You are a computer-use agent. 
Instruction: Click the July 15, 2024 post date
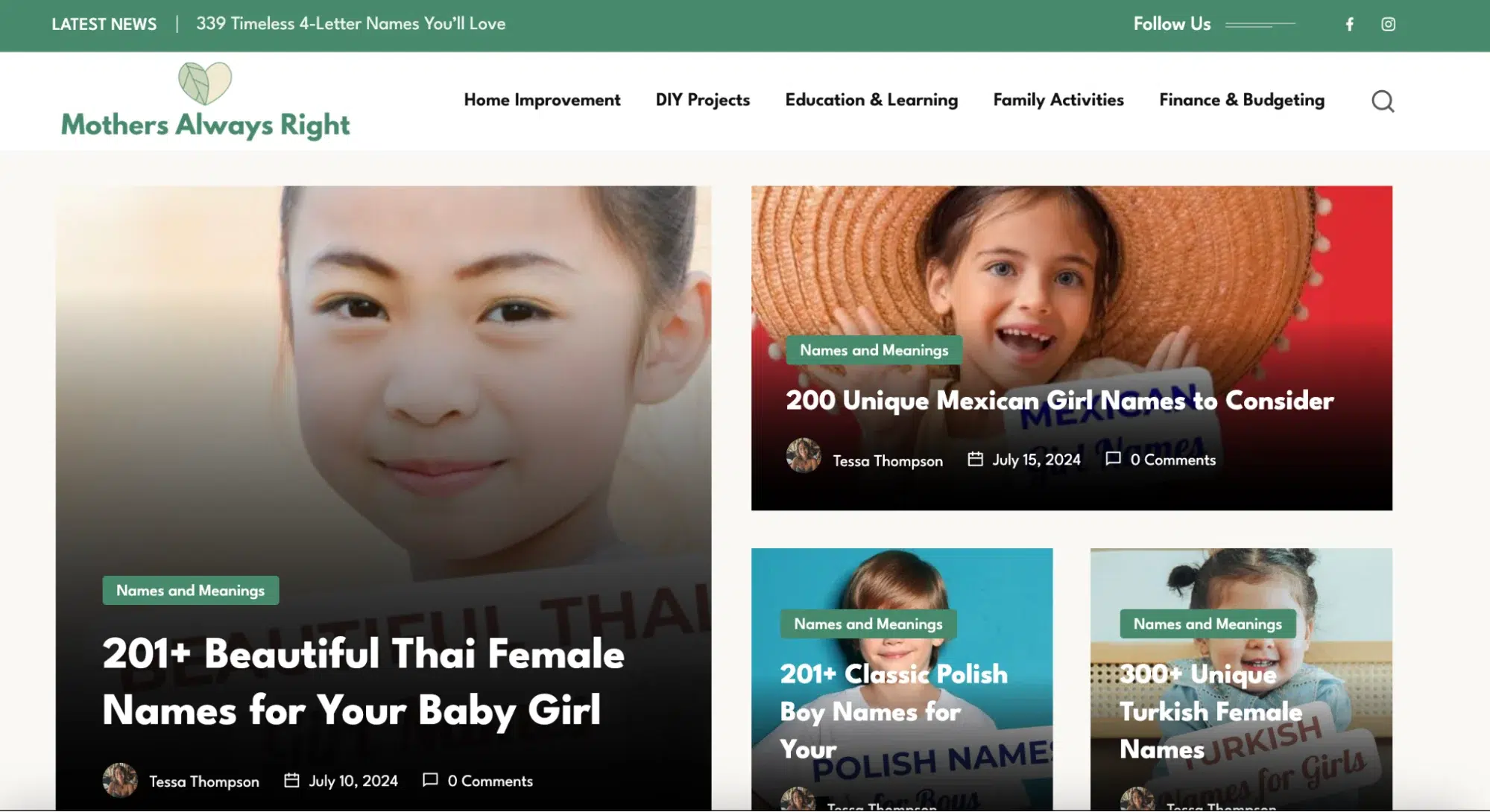[x=1036, y=460]
